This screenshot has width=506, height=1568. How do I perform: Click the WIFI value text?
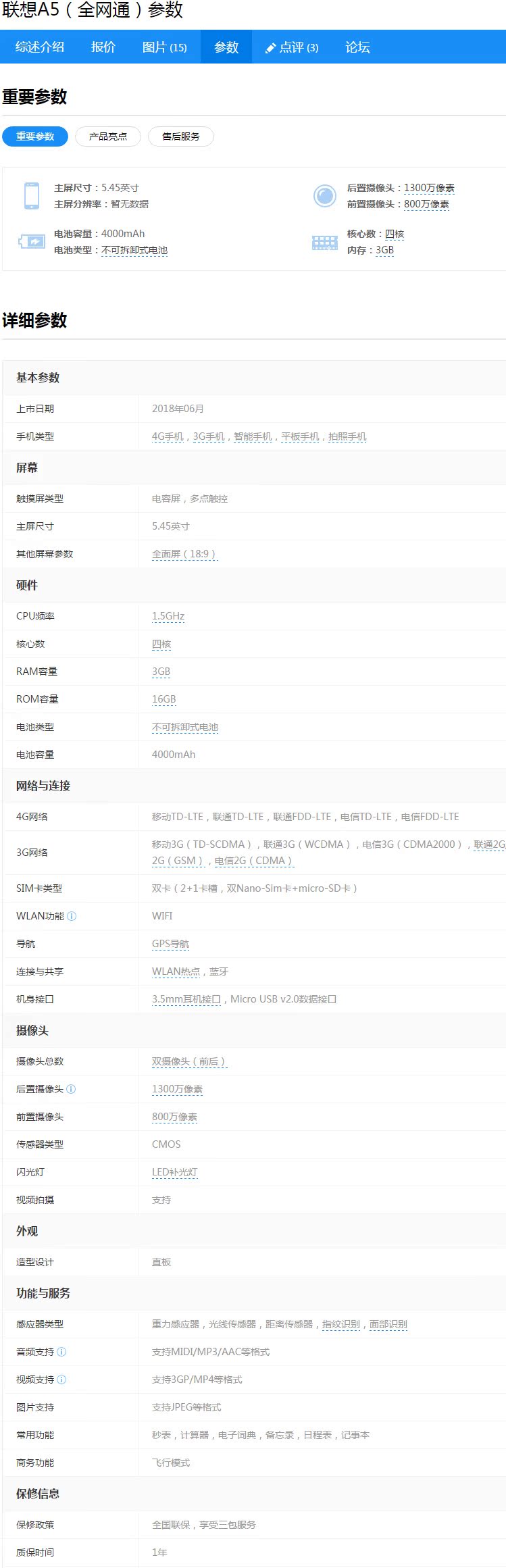tap(162, 916)
